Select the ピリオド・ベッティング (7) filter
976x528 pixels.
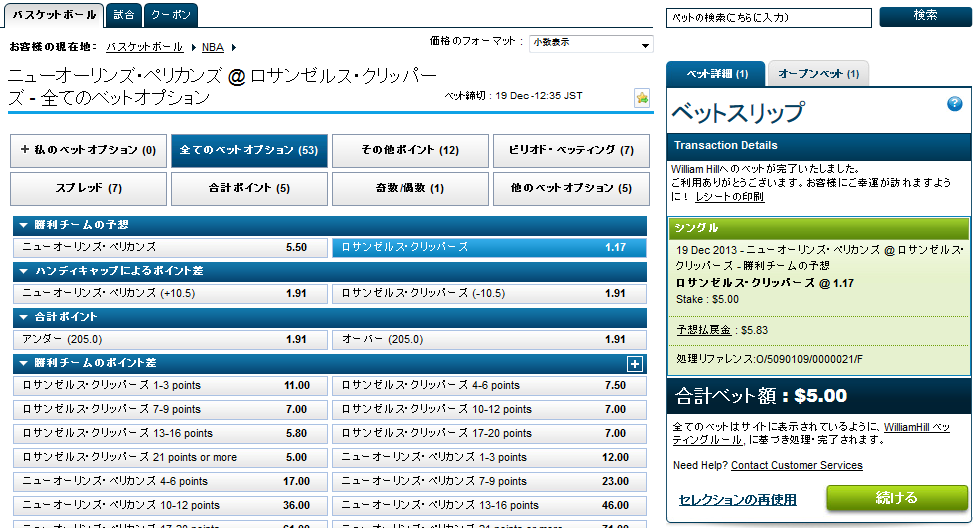coord(571,150)
